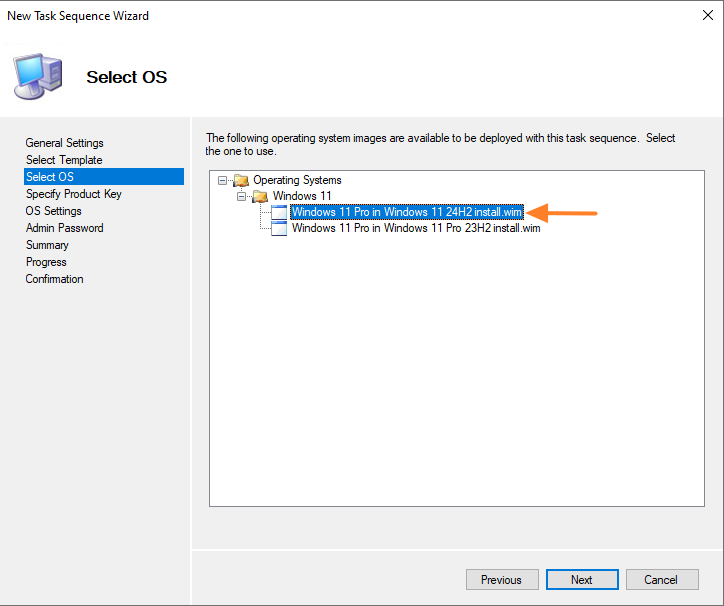Select Windows 11 Pro 24H2 install.wim
This screenshot has height=606, width=724.
pyautogui.click(x=407, y=212)
